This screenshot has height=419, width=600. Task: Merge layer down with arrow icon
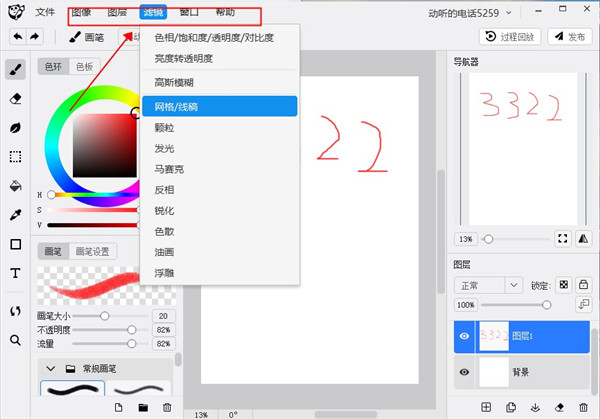click(535, 407)
